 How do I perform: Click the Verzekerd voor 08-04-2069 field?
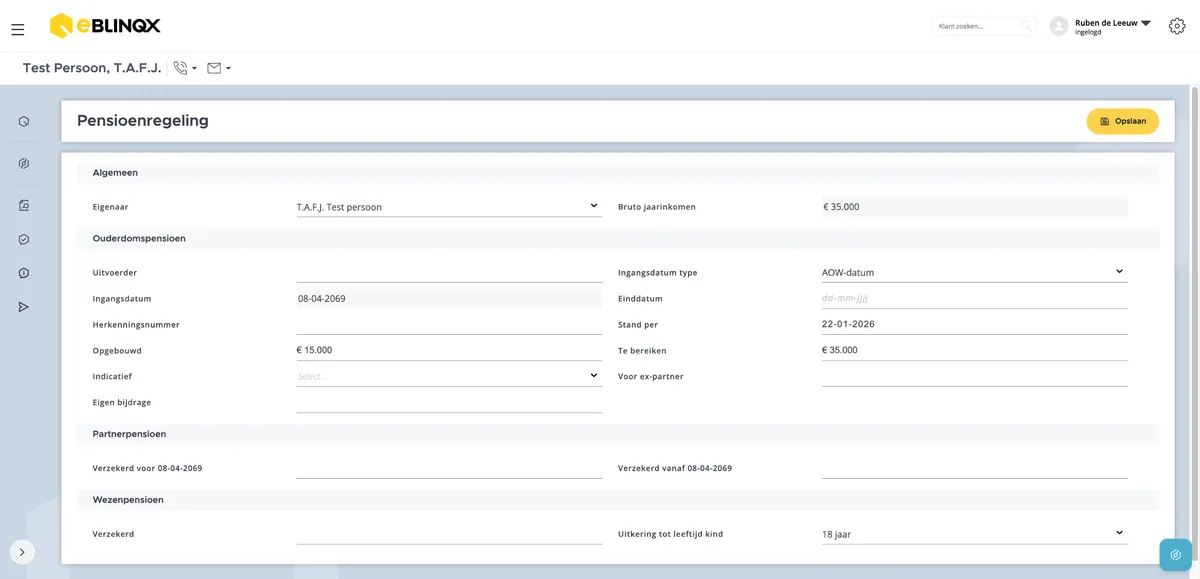[449, 468]
